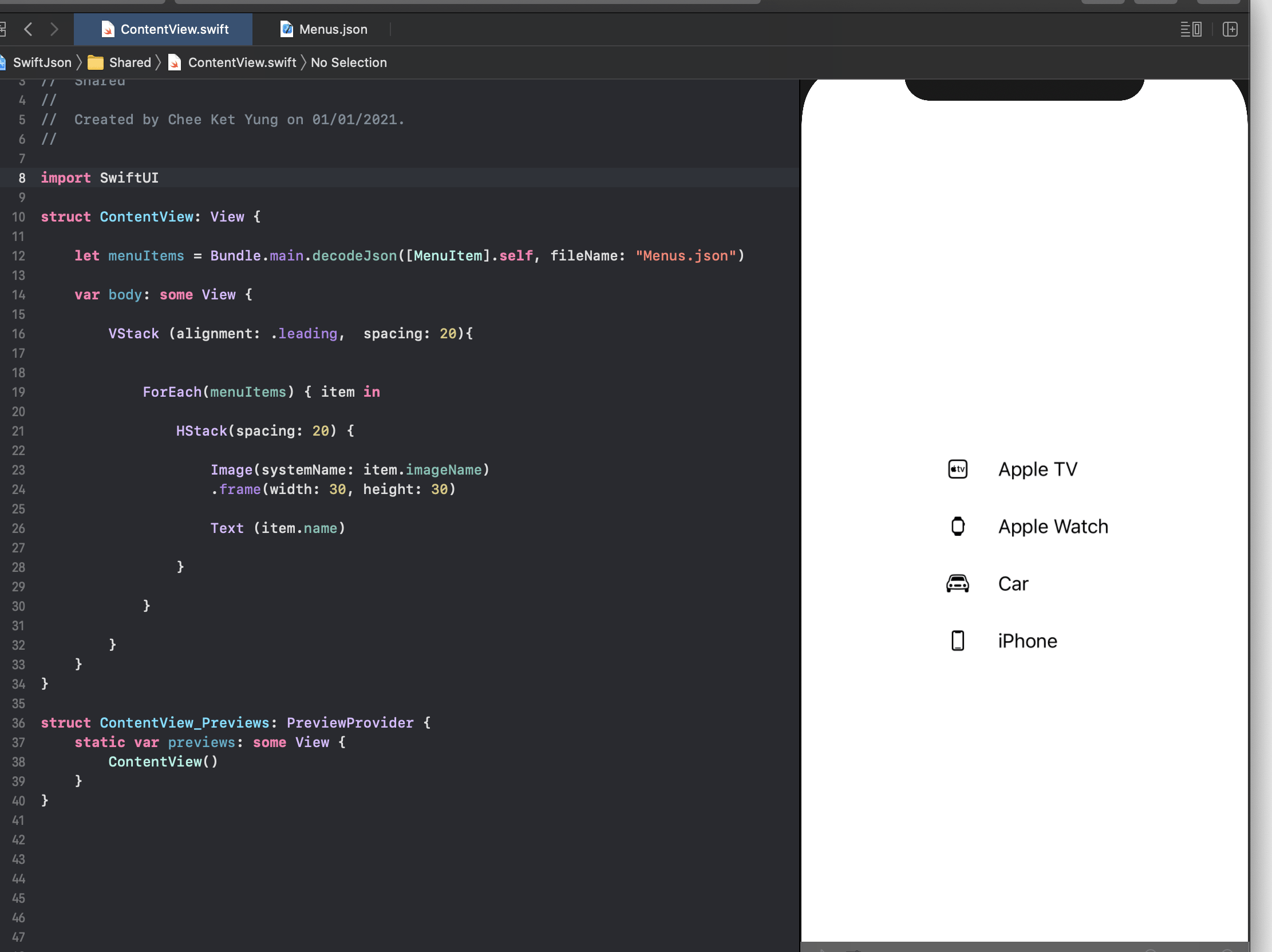Go forward using the navigation forward arrow
1272x952 pixels.
click(54, 29)
